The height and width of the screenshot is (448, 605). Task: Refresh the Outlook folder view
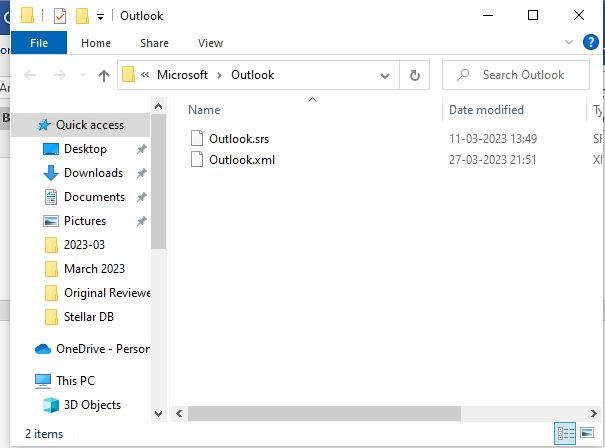pyautogui.click(x=415, y=75)
